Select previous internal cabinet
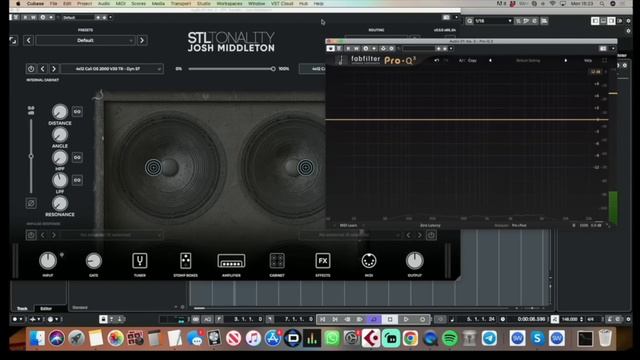This screenshot has height=360, width=640. 42,69
